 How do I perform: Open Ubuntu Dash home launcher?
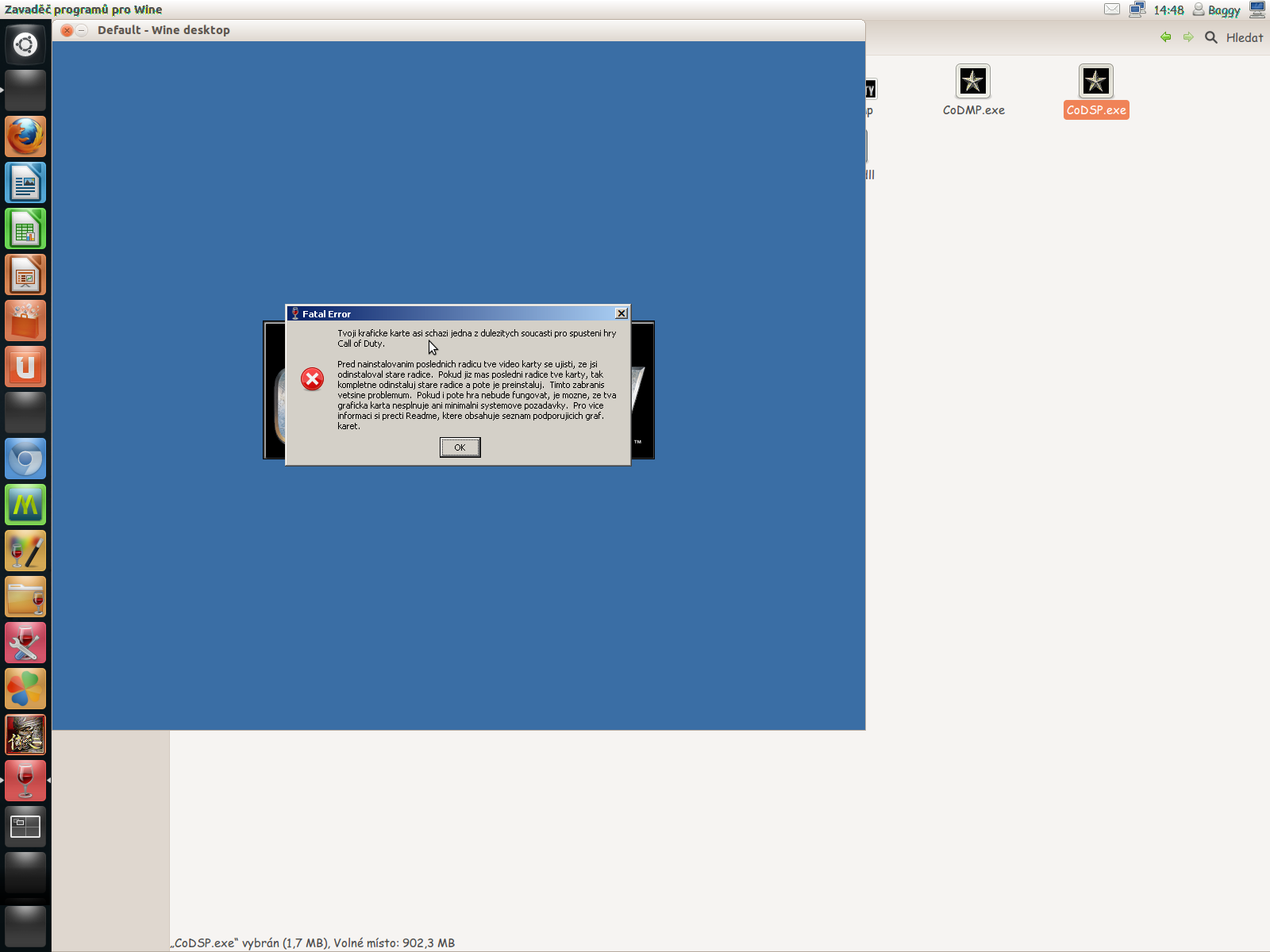25,44
